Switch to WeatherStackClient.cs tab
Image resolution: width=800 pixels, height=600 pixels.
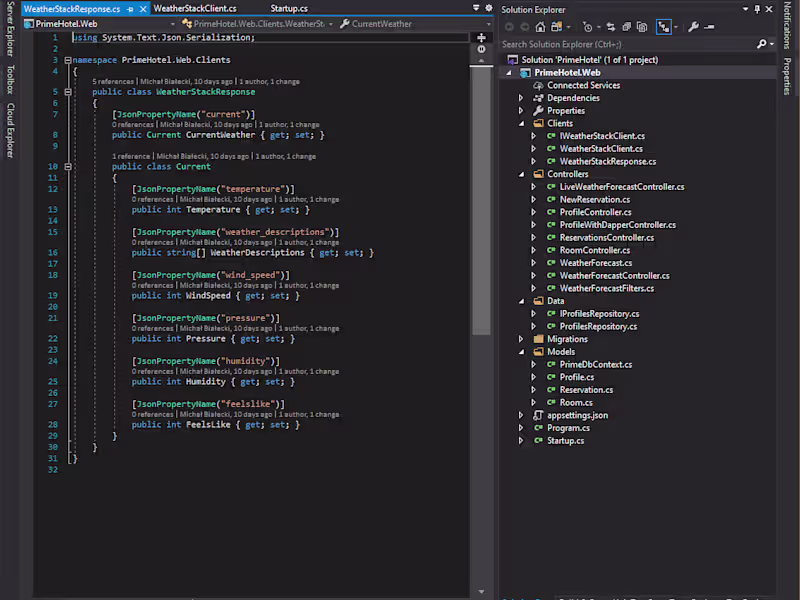click(195, 9)
